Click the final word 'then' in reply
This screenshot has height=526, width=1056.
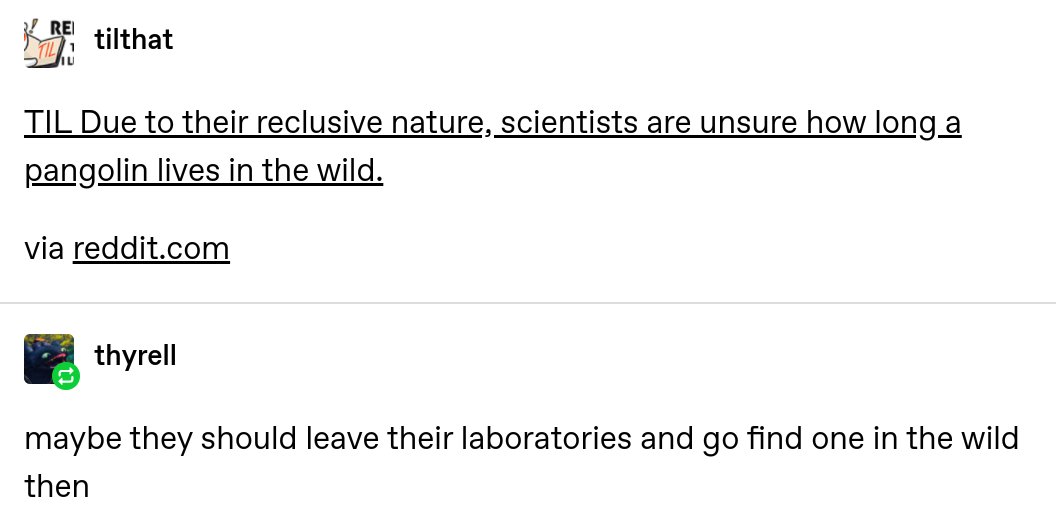click(56, 487)
